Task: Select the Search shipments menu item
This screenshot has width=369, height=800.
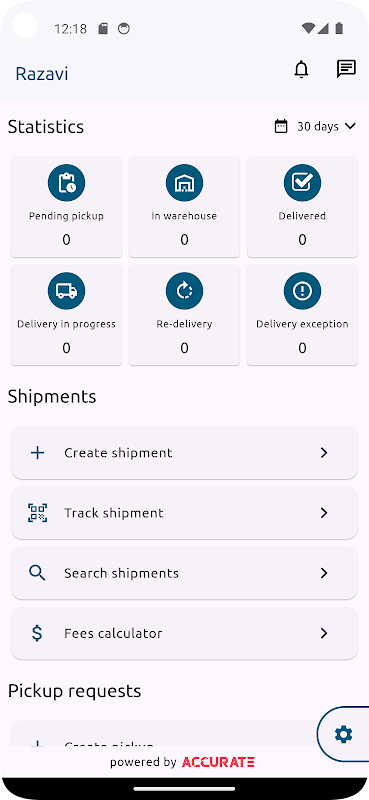Action: coord(184,573)
